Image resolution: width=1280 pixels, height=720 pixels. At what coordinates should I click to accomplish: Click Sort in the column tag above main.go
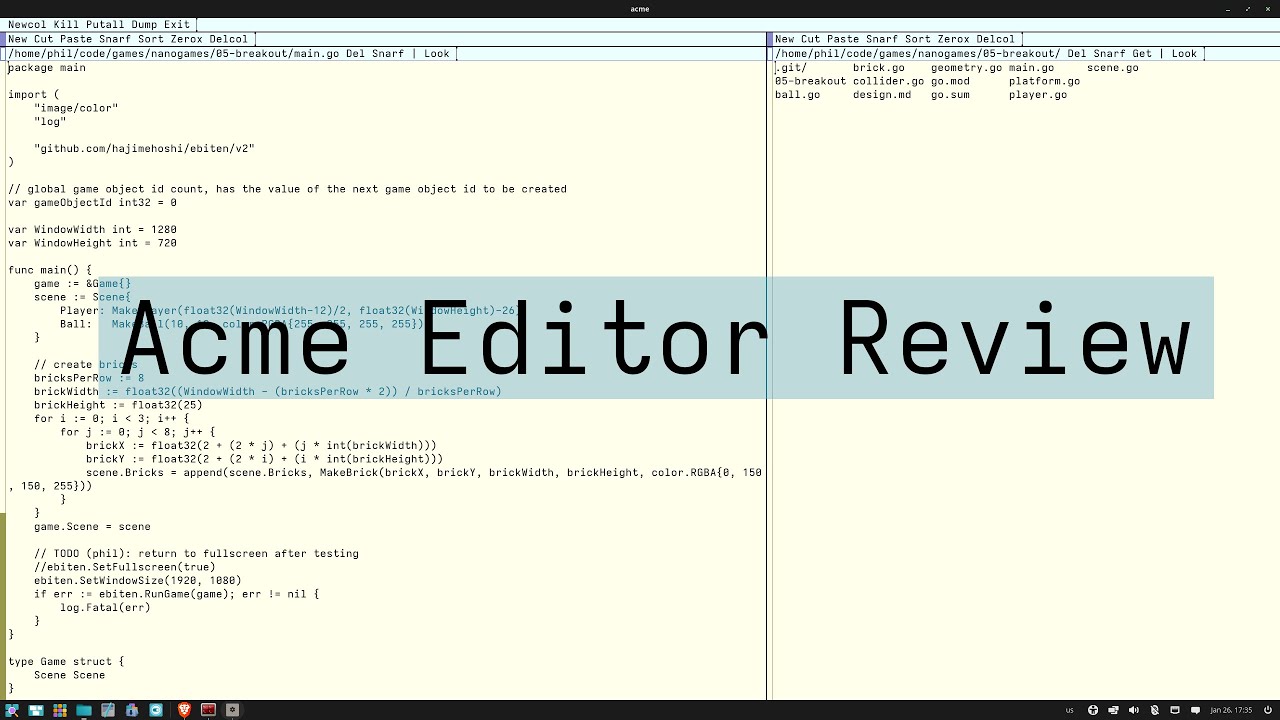(x=150, y=39)
